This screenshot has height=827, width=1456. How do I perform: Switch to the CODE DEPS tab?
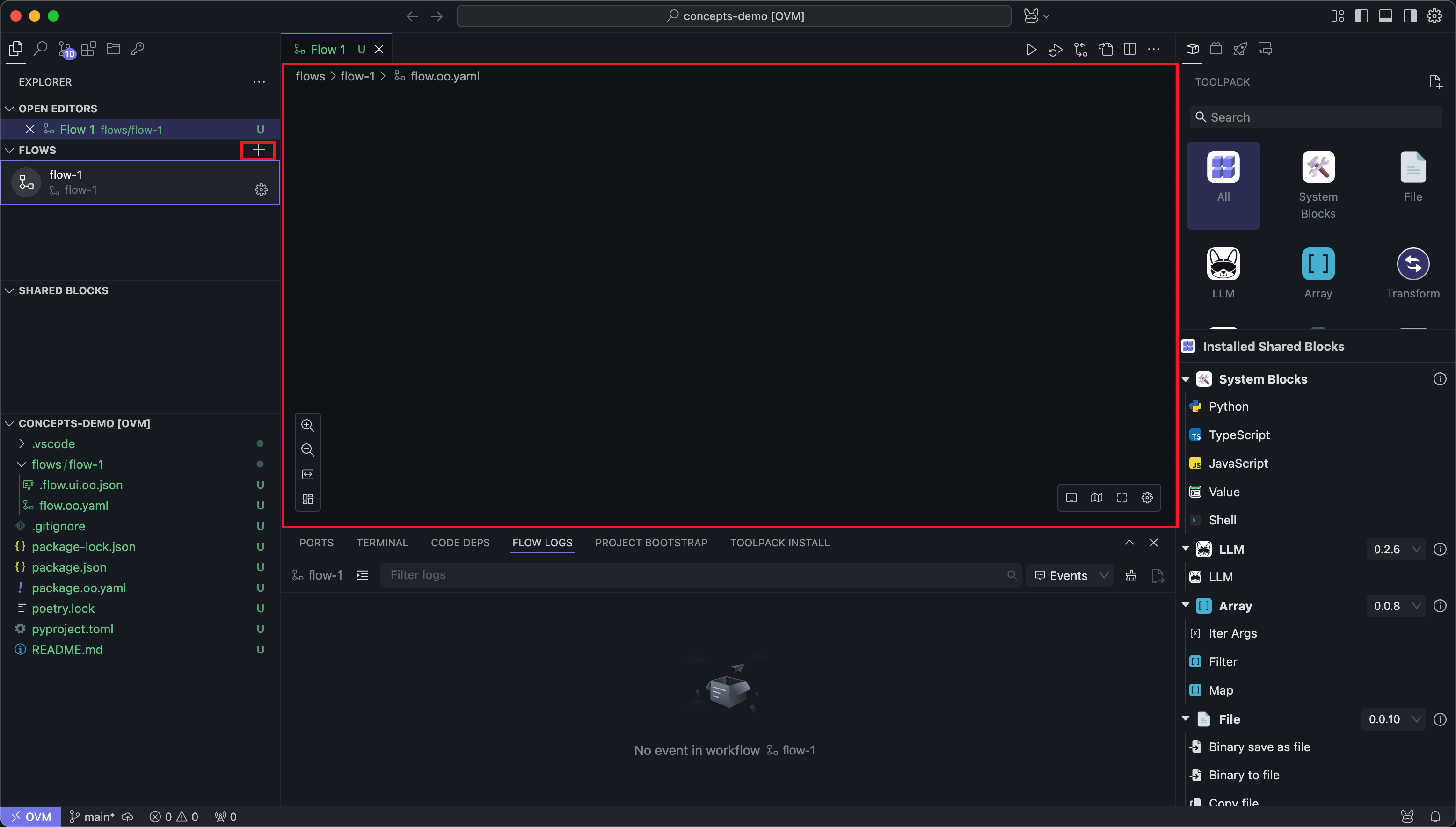(x=459, y=543)
